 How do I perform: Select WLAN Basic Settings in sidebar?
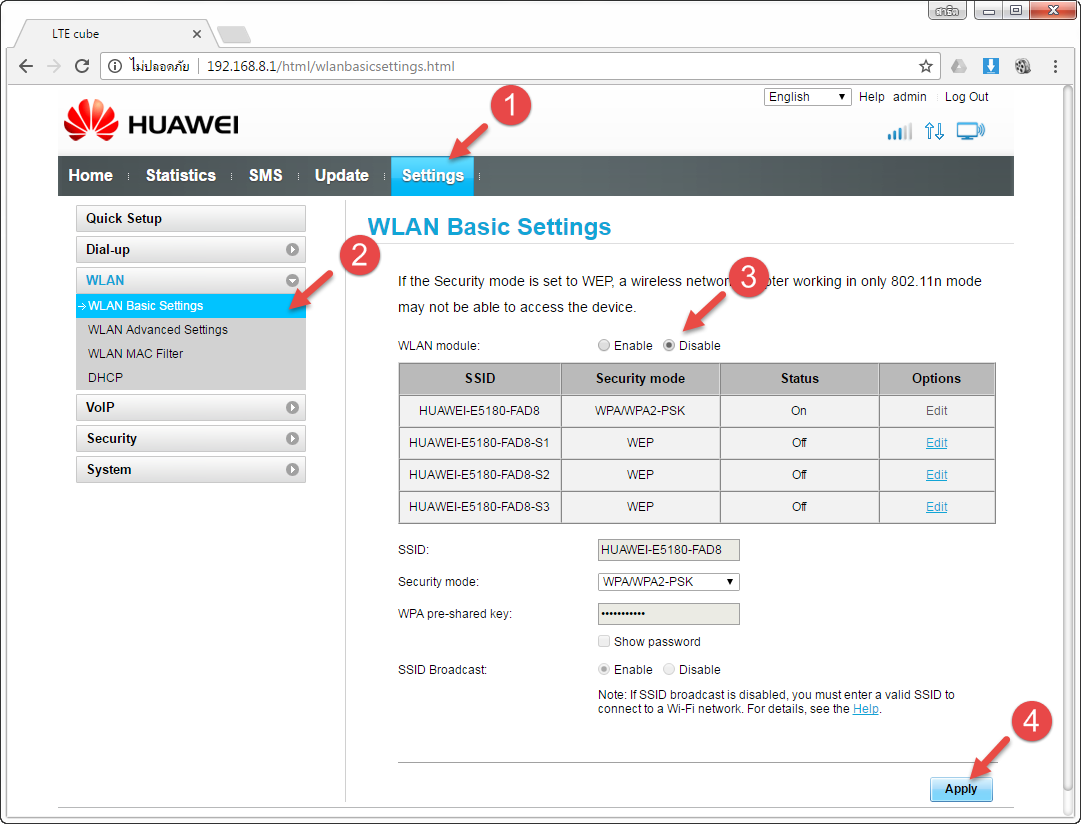(190, 305)
